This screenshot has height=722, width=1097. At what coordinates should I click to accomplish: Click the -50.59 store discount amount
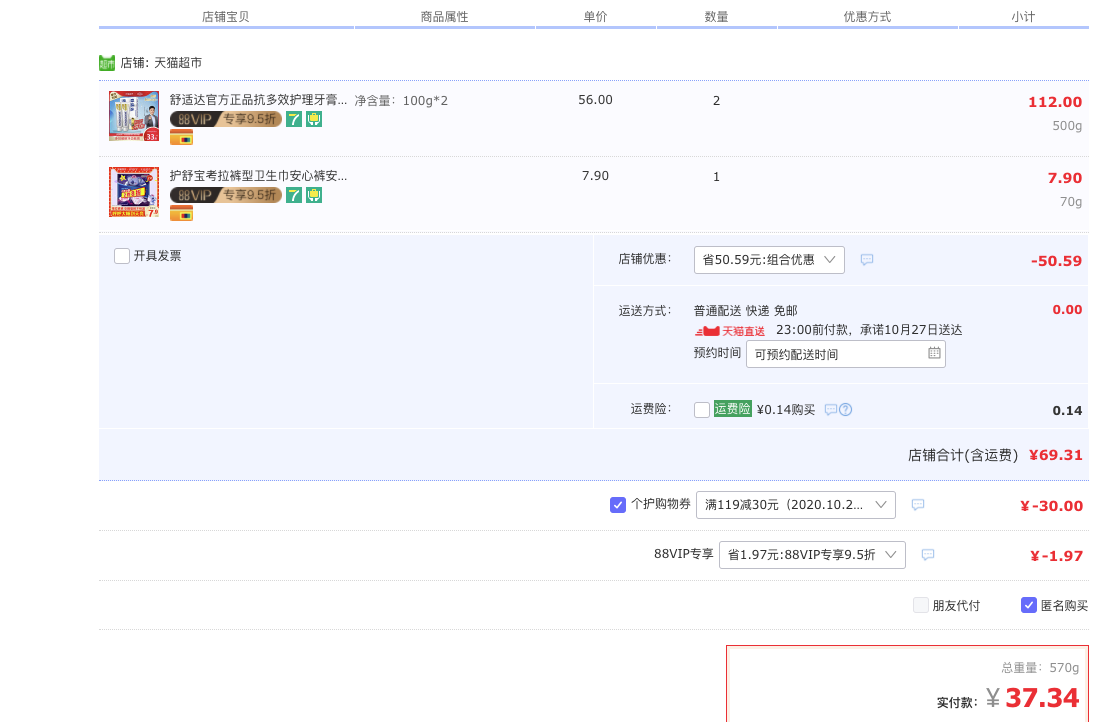point(1056,261)
